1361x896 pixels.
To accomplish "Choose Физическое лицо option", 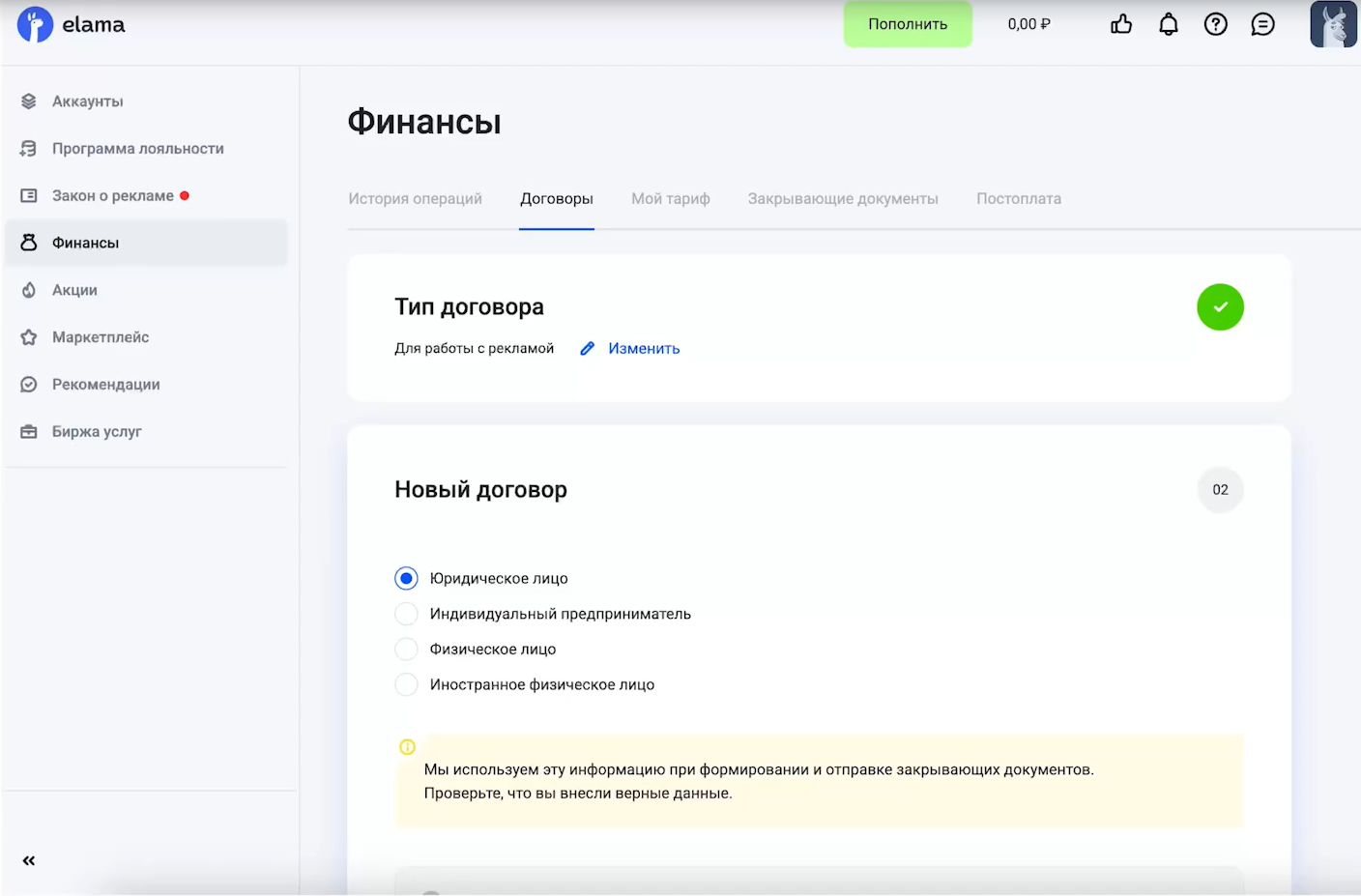I will point(406,649).
